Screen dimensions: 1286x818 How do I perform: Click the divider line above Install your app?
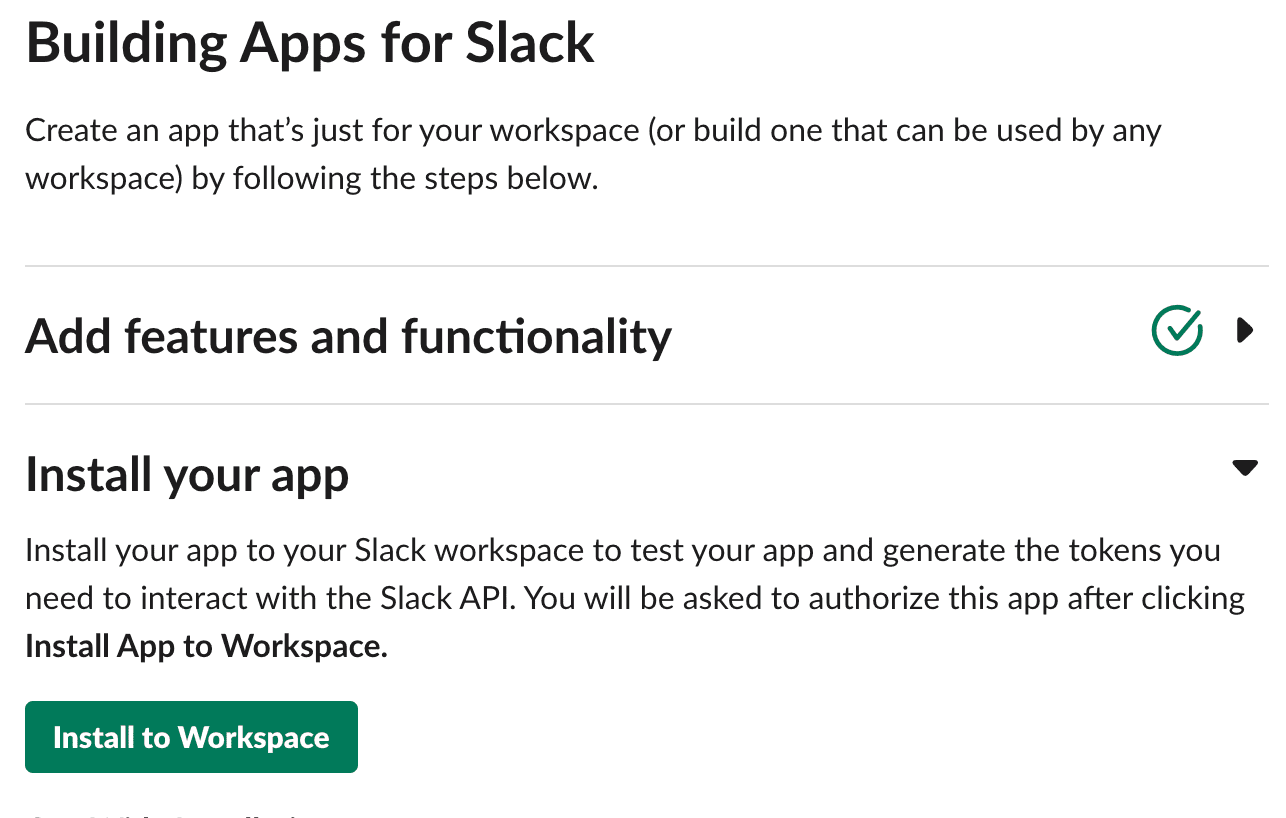point(646,404)
